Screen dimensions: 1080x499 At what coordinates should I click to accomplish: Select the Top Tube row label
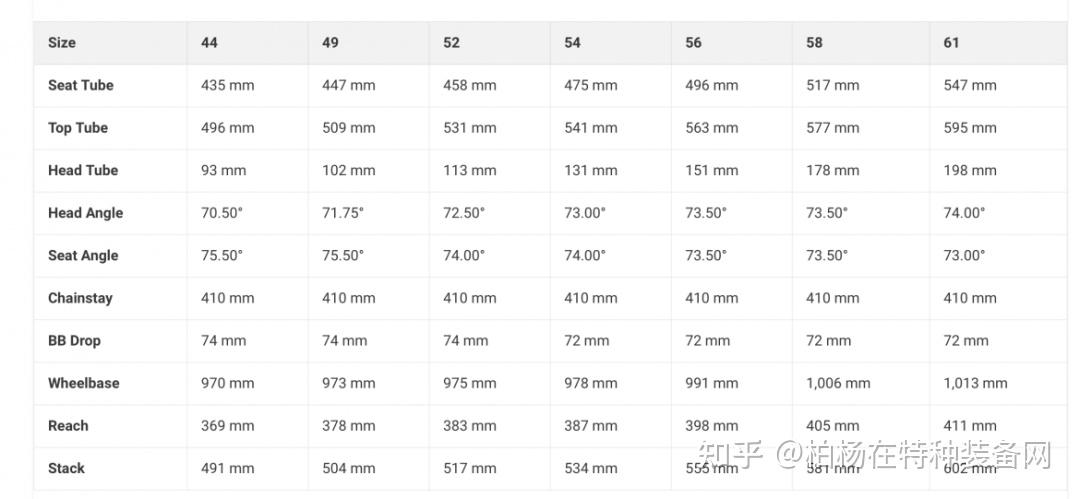(78, 128)
